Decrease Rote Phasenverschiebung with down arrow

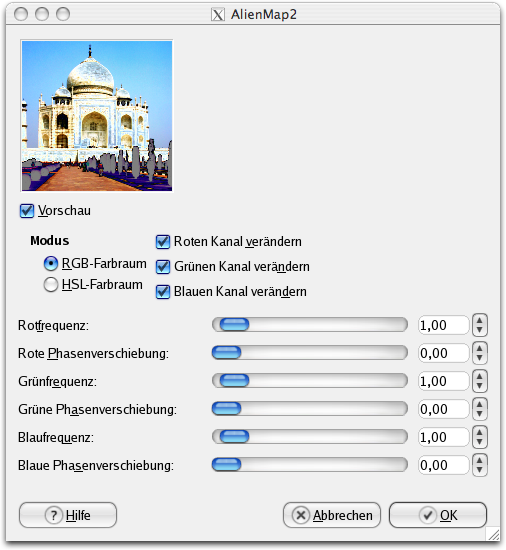(x=480, y=358)
